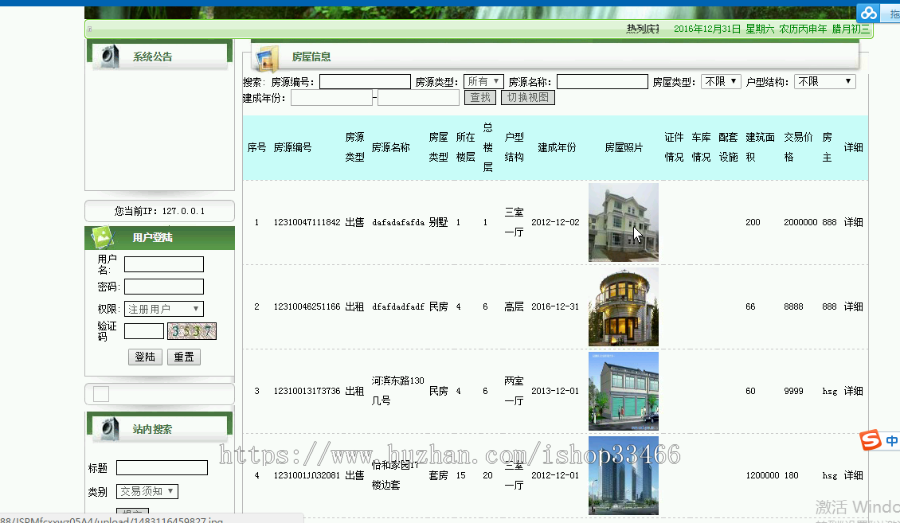
Task: Click property number 12310048251166
Action: (307, 307)
